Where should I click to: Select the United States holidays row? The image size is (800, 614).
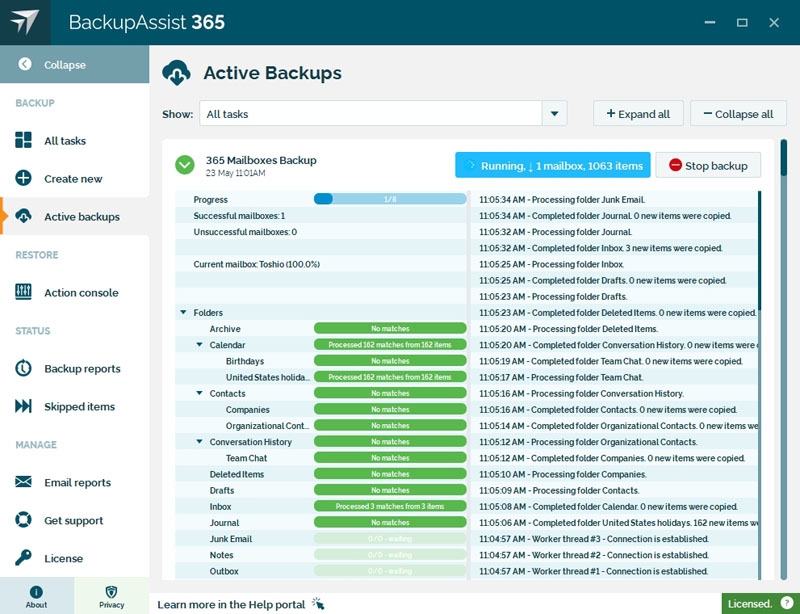click(320, 377)
